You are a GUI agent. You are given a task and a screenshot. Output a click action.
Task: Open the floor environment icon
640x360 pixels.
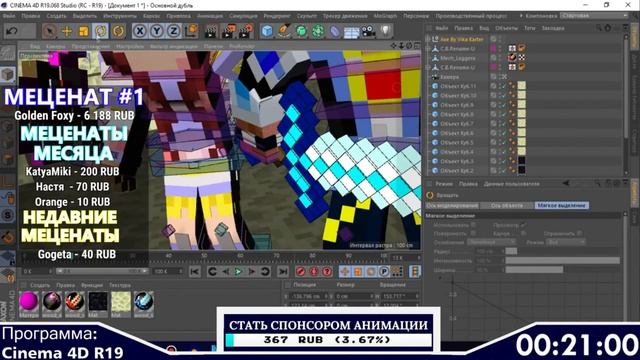click(x=351, y=31)
